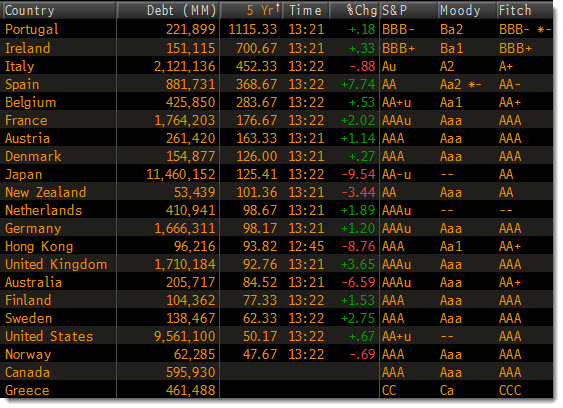The image size is (563, 408).
Task: Click United States debt value 9,561,100
Action: coord(185,337)
